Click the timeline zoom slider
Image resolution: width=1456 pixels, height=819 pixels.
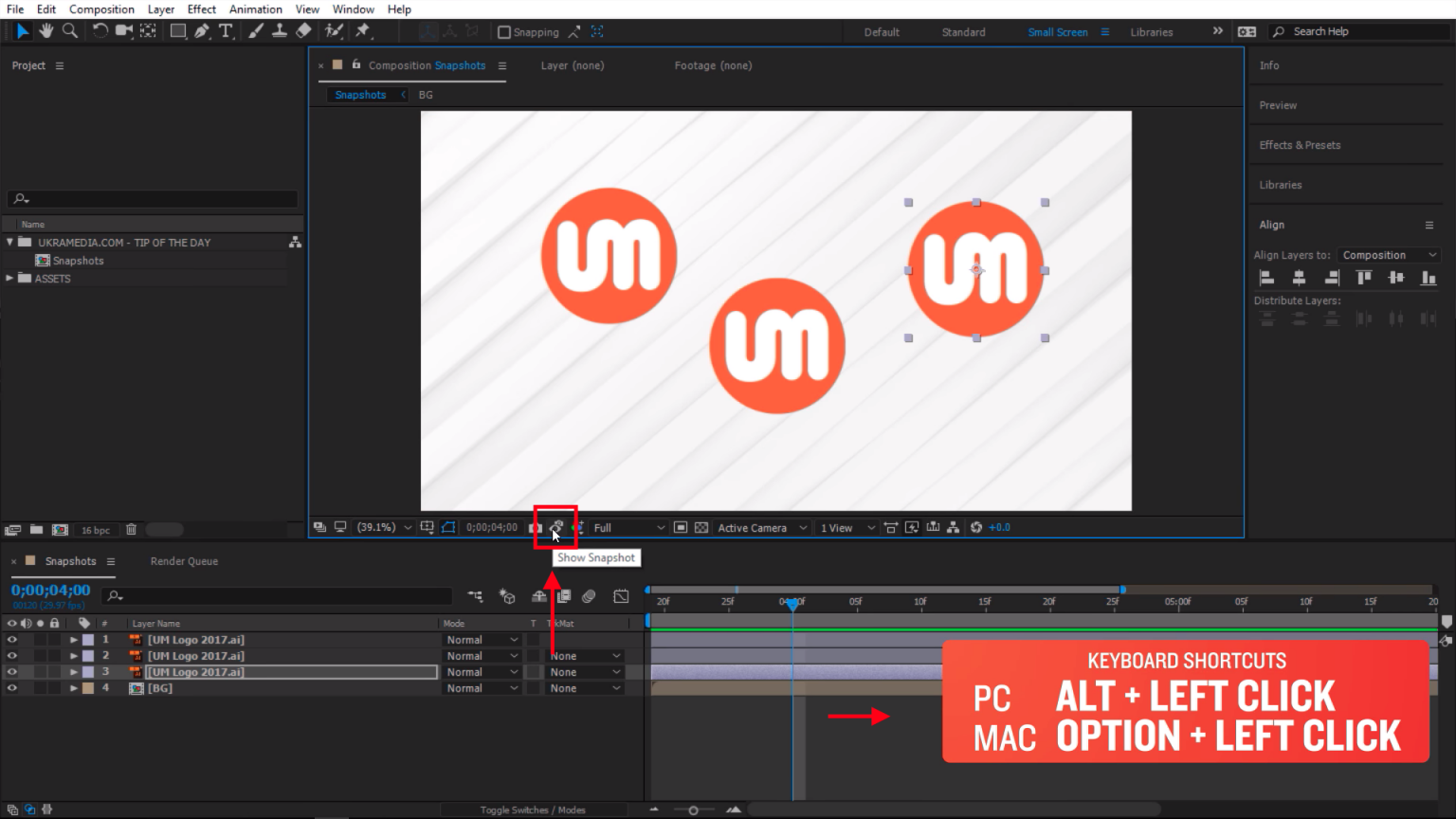tap(693, 810)
